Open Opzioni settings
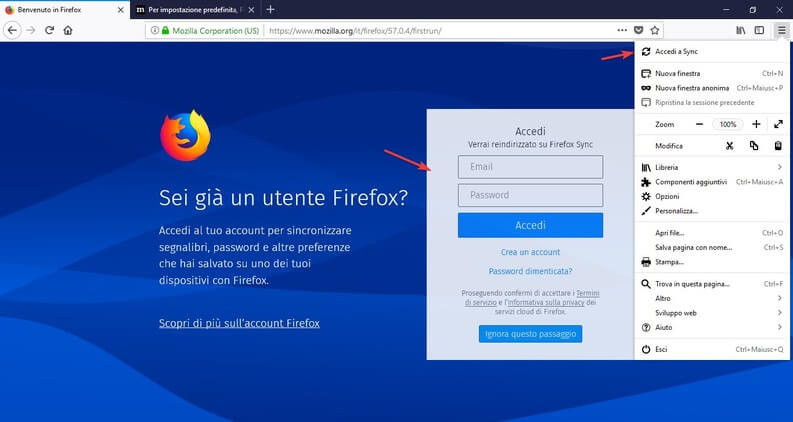This screenshot has height=422, width=793. click(x=712, y=196)
